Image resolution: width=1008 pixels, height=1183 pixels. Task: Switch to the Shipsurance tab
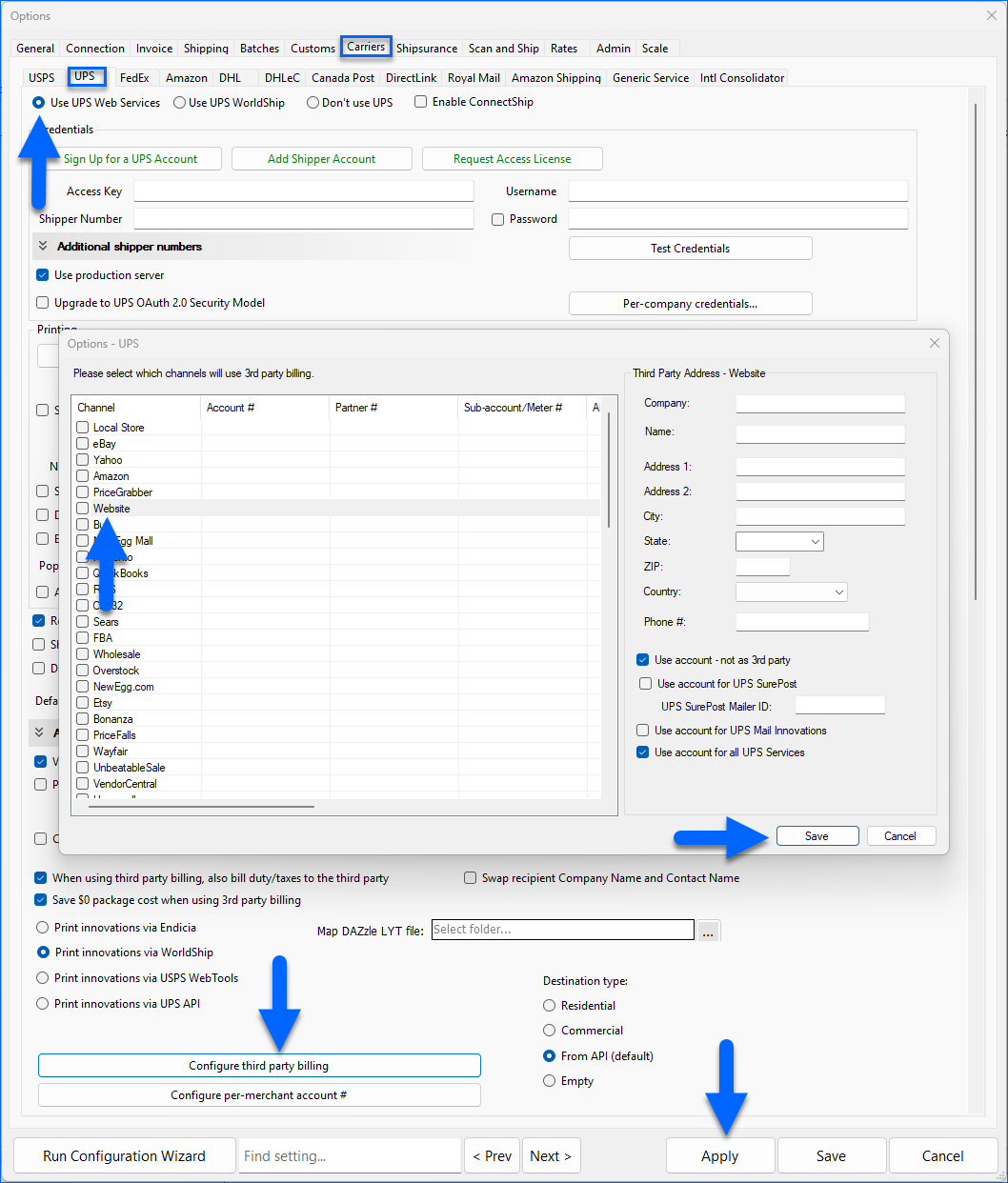426,48
